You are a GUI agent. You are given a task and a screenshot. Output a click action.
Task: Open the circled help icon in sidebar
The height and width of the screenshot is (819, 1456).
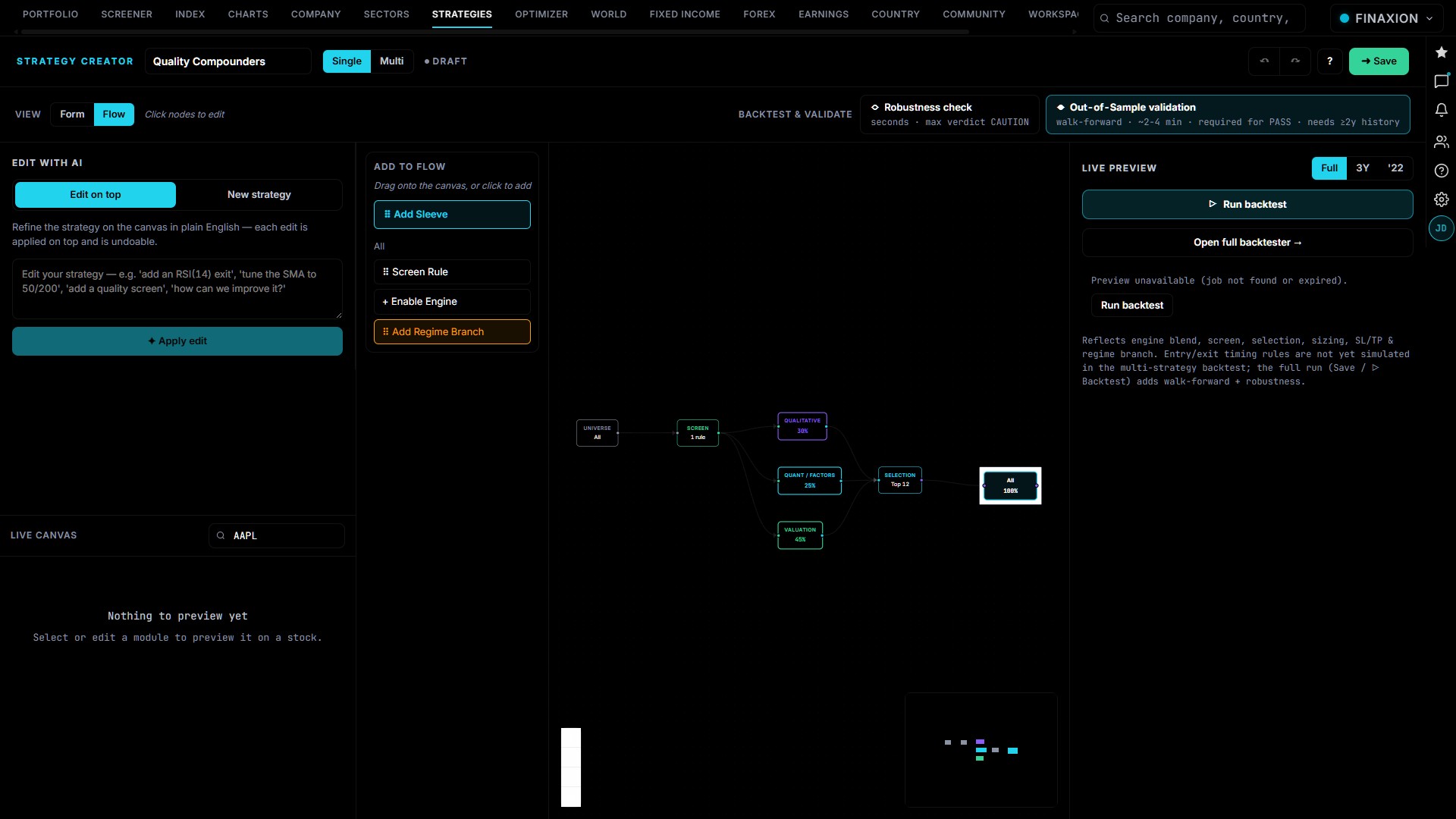[1441, 171]
